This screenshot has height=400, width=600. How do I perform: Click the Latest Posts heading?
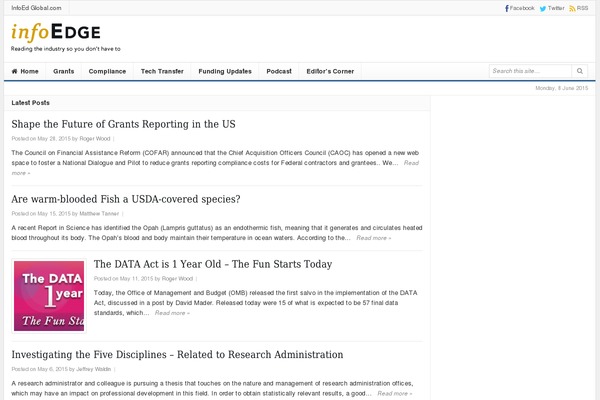click(x=31, y=103)
